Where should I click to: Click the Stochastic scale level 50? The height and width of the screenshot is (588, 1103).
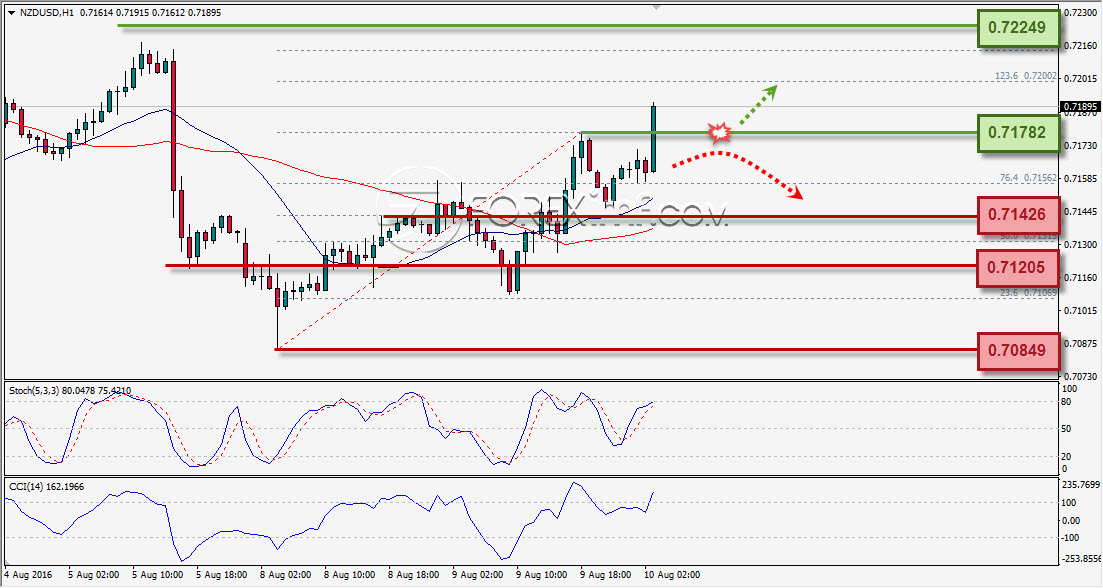[x=1066, y=429]
